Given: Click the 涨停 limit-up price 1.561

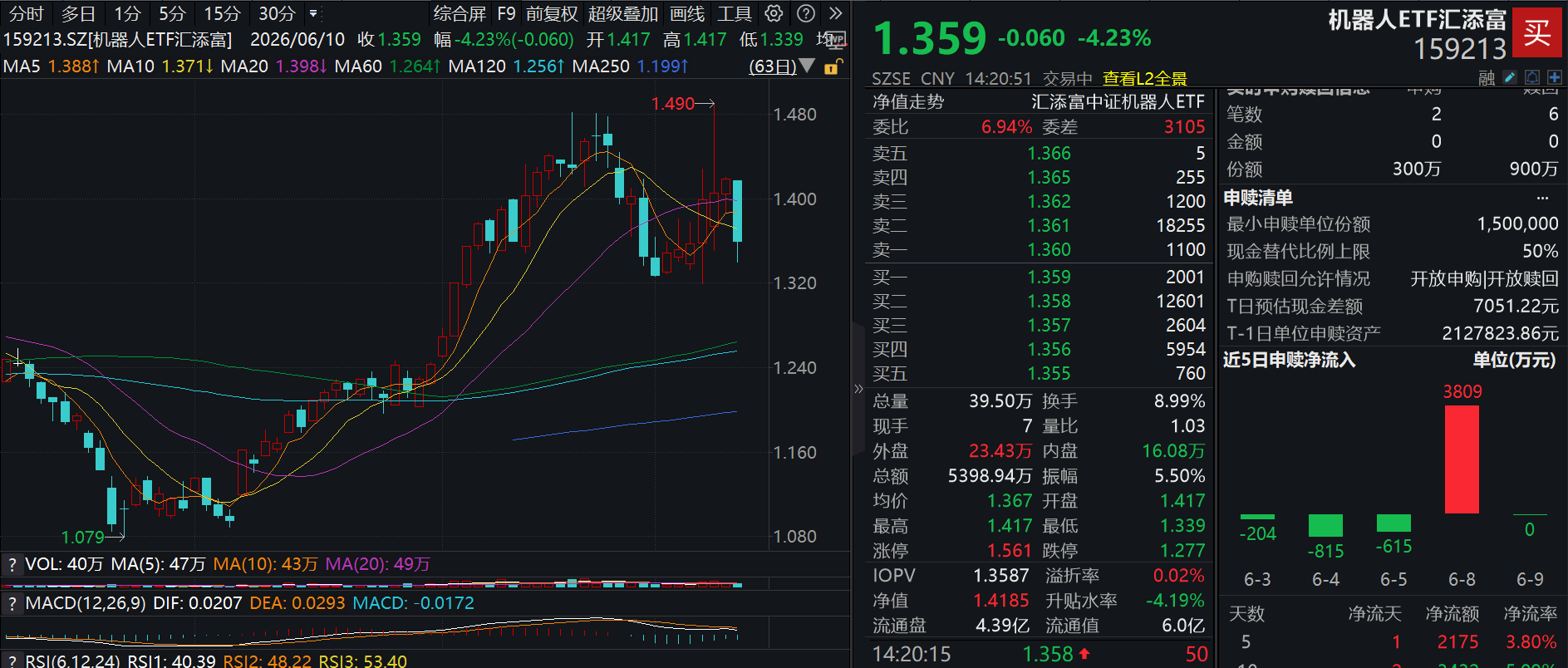Looking at the screenshot, I should (x=1009, y=551).
